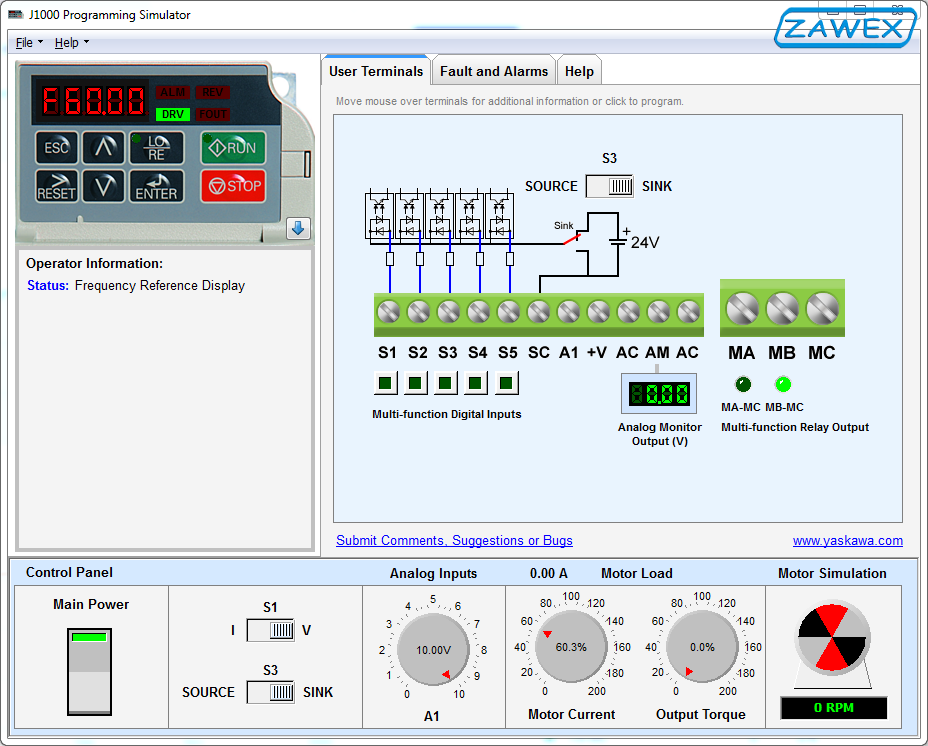This screenshot has width=928, height=746.
Task: Click the ENTER keypad button
Action: point(157,186)
